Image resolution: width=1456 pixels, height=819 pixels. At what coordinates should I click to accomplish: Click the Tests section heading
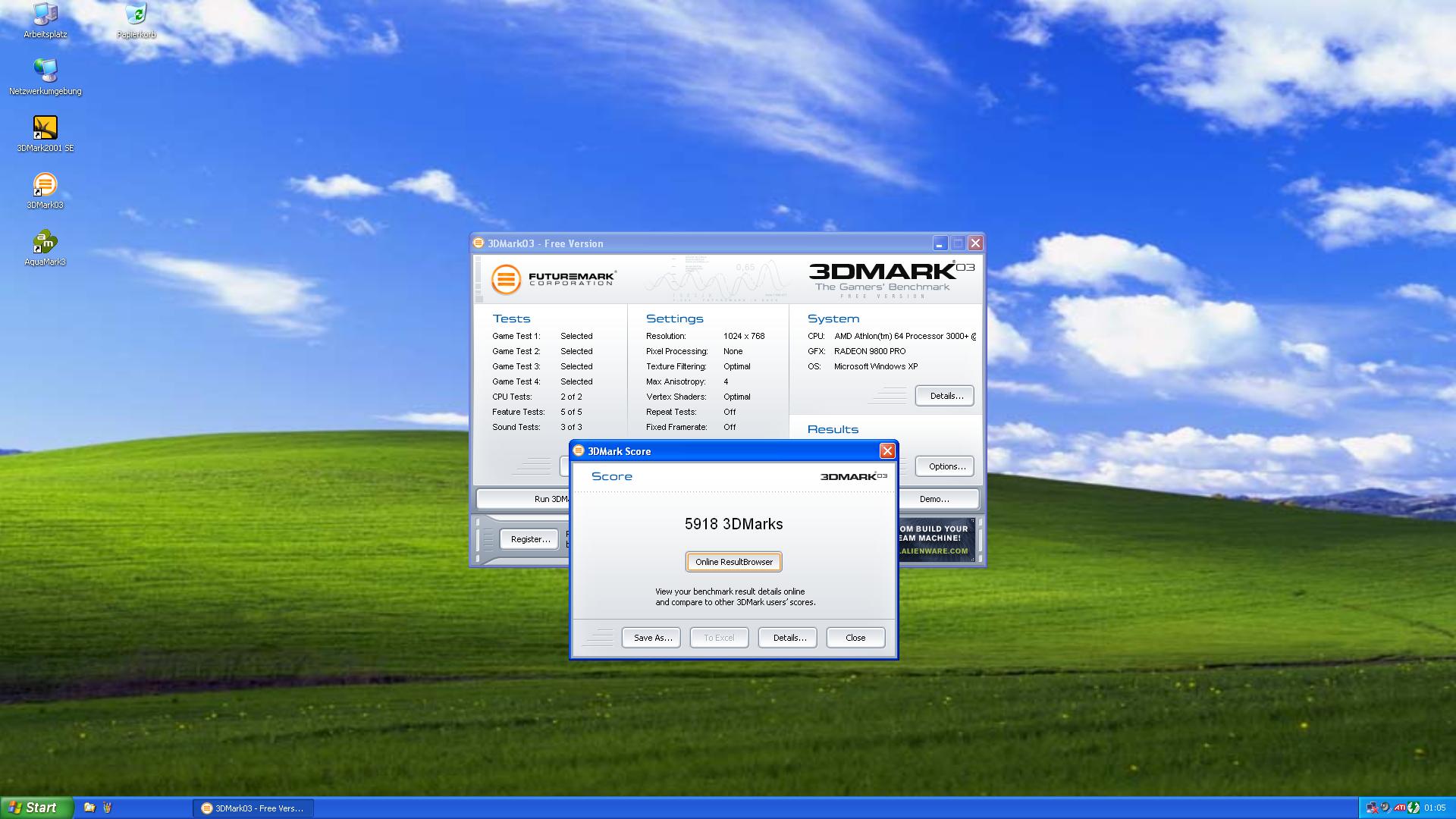(511, 318)
